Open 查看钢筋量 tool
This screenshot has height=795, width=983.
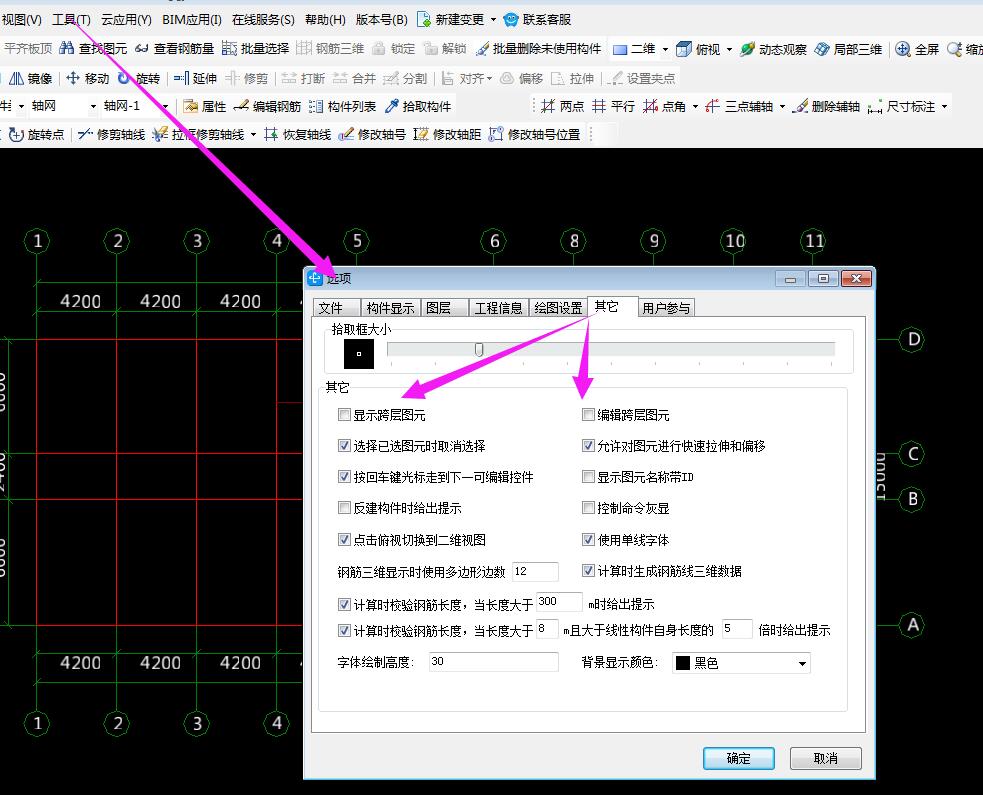coord(175,48)
